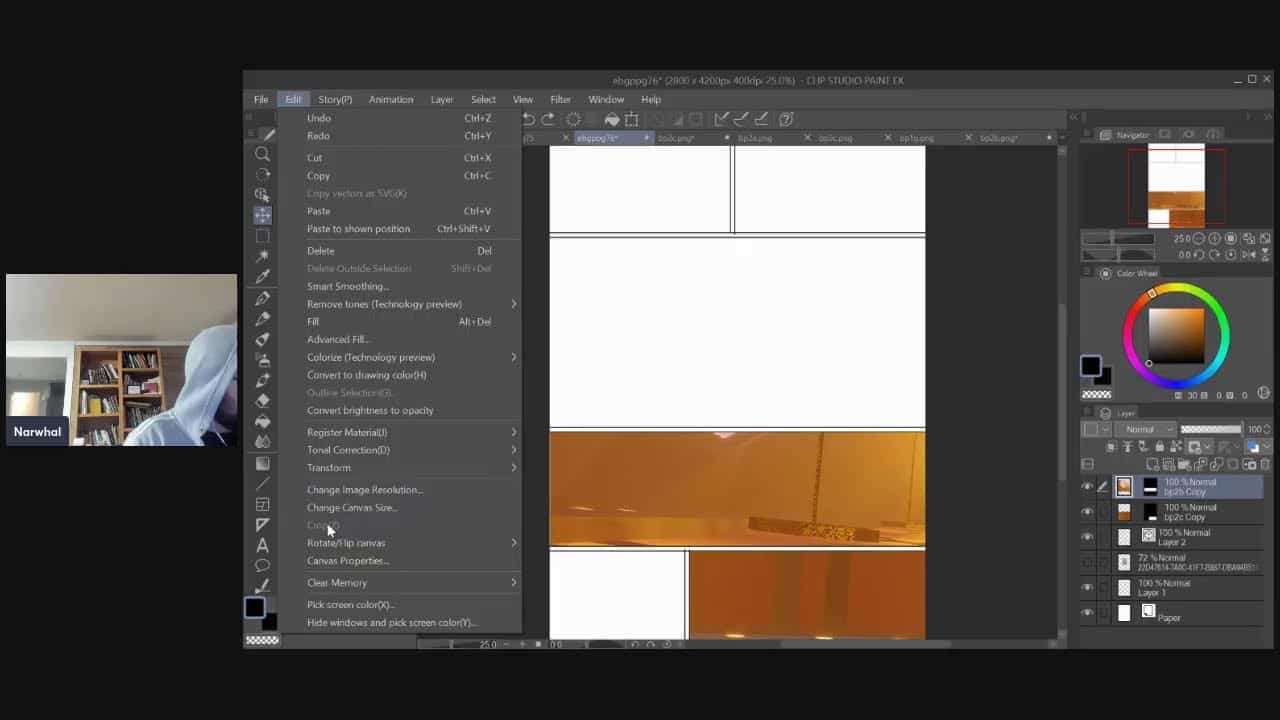Pick the Eyedropper tool
The height and width of the screenshot is (720, 1280).
coord(262,277)
